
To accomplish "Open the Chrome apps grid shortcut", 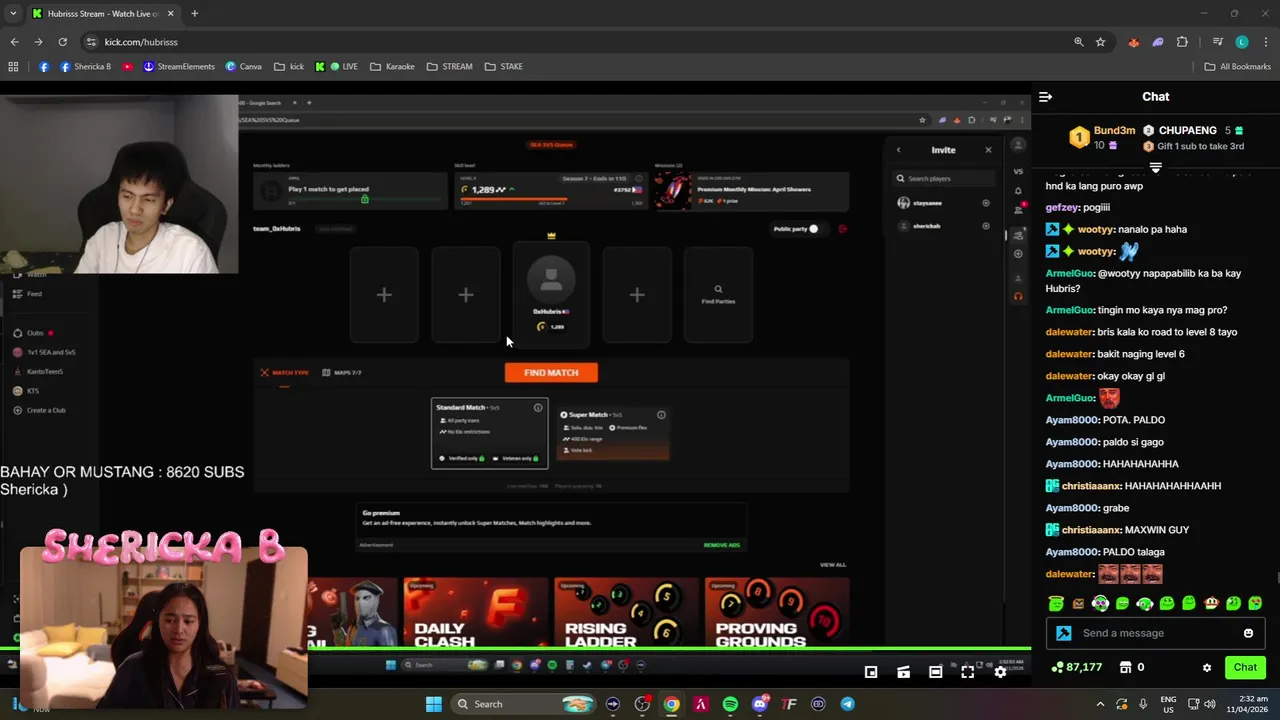I will (13, 67).
